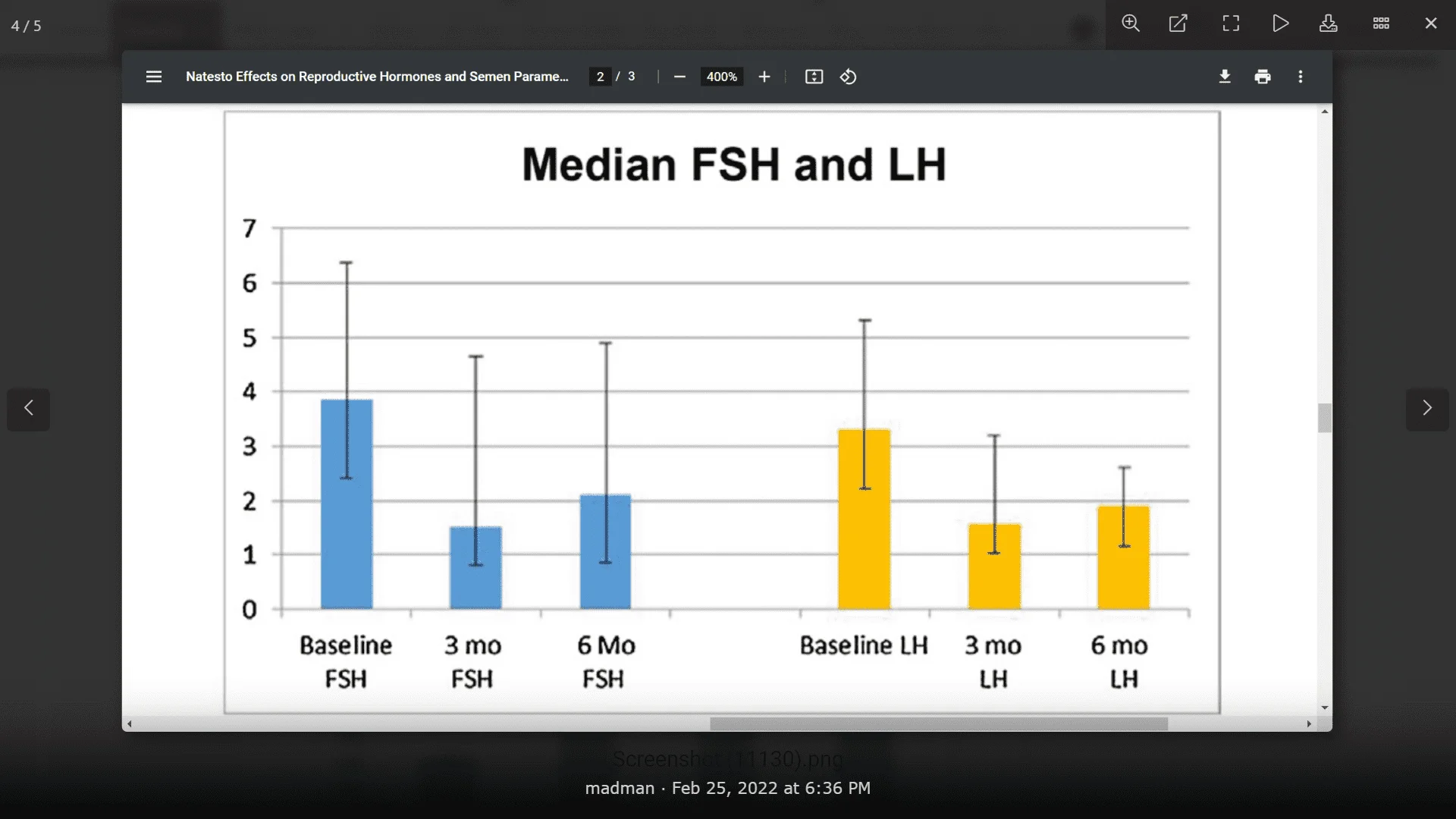Click horizontal scrollbar right arrow

click(x=1309, y=724)
